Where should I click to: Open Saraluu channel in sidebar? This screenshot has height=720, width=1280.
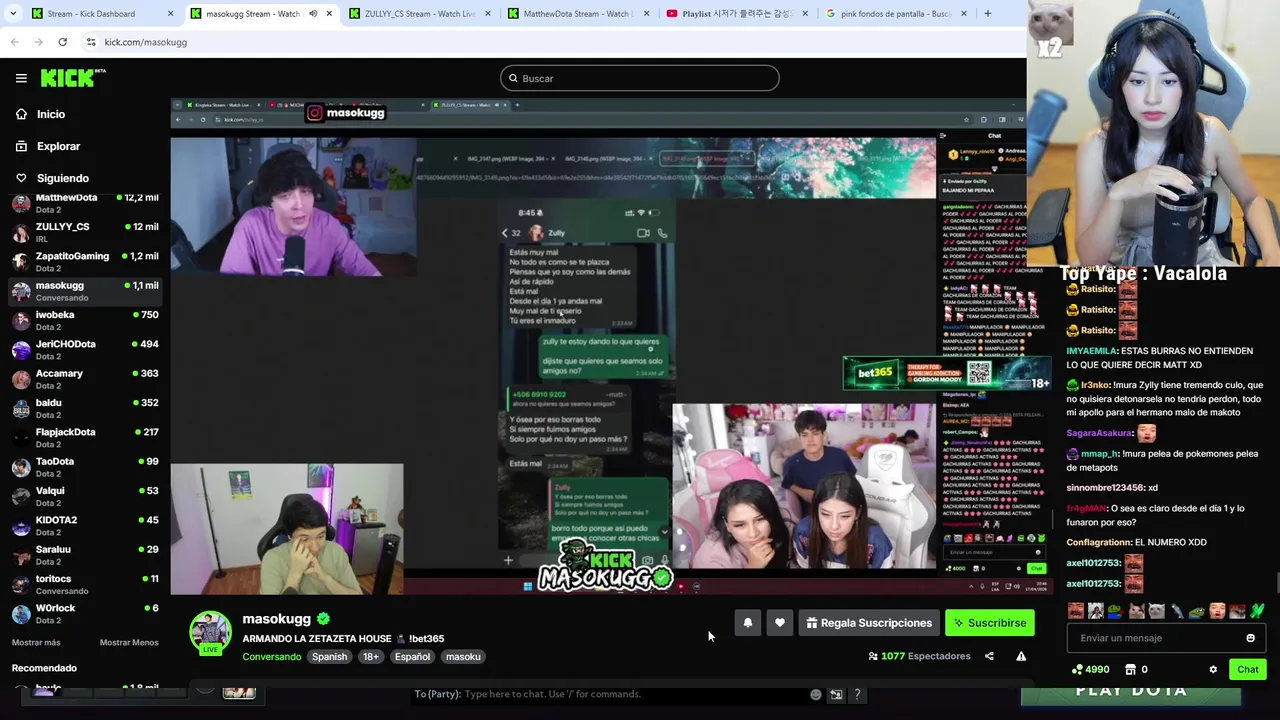pos(85,555)
